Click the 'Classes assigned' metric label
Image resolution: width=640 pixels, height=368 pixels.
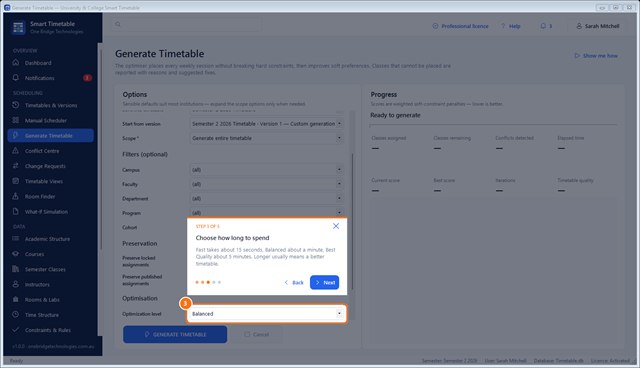389,138
